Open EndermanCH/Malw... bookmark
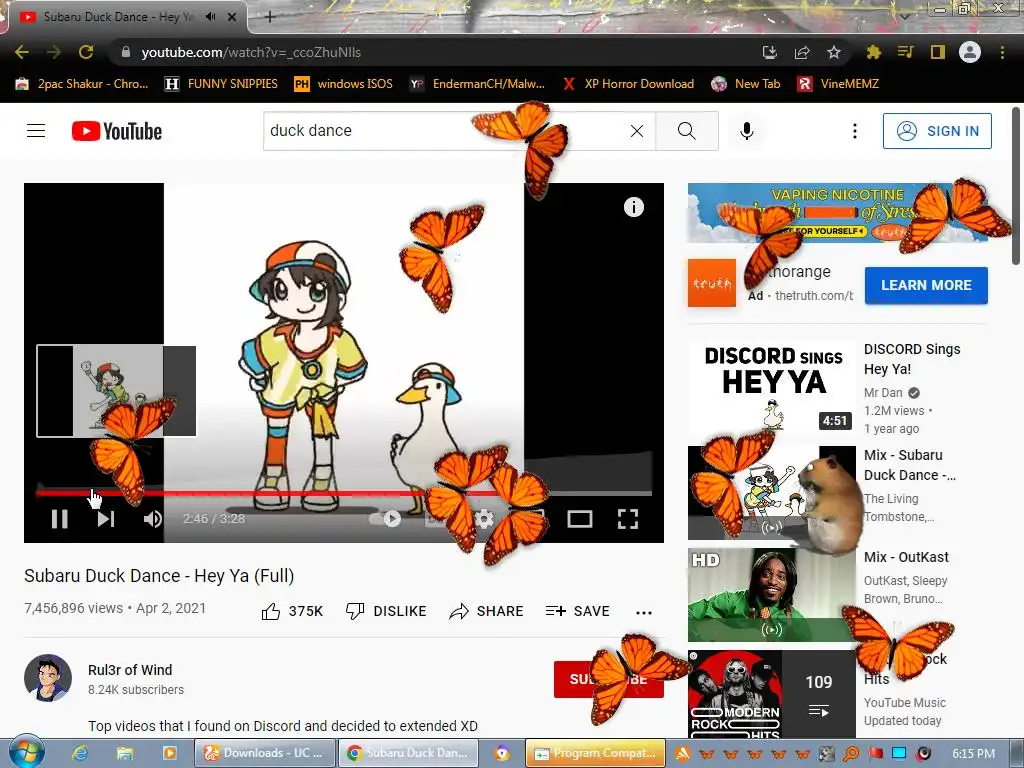 pos(477,84)
